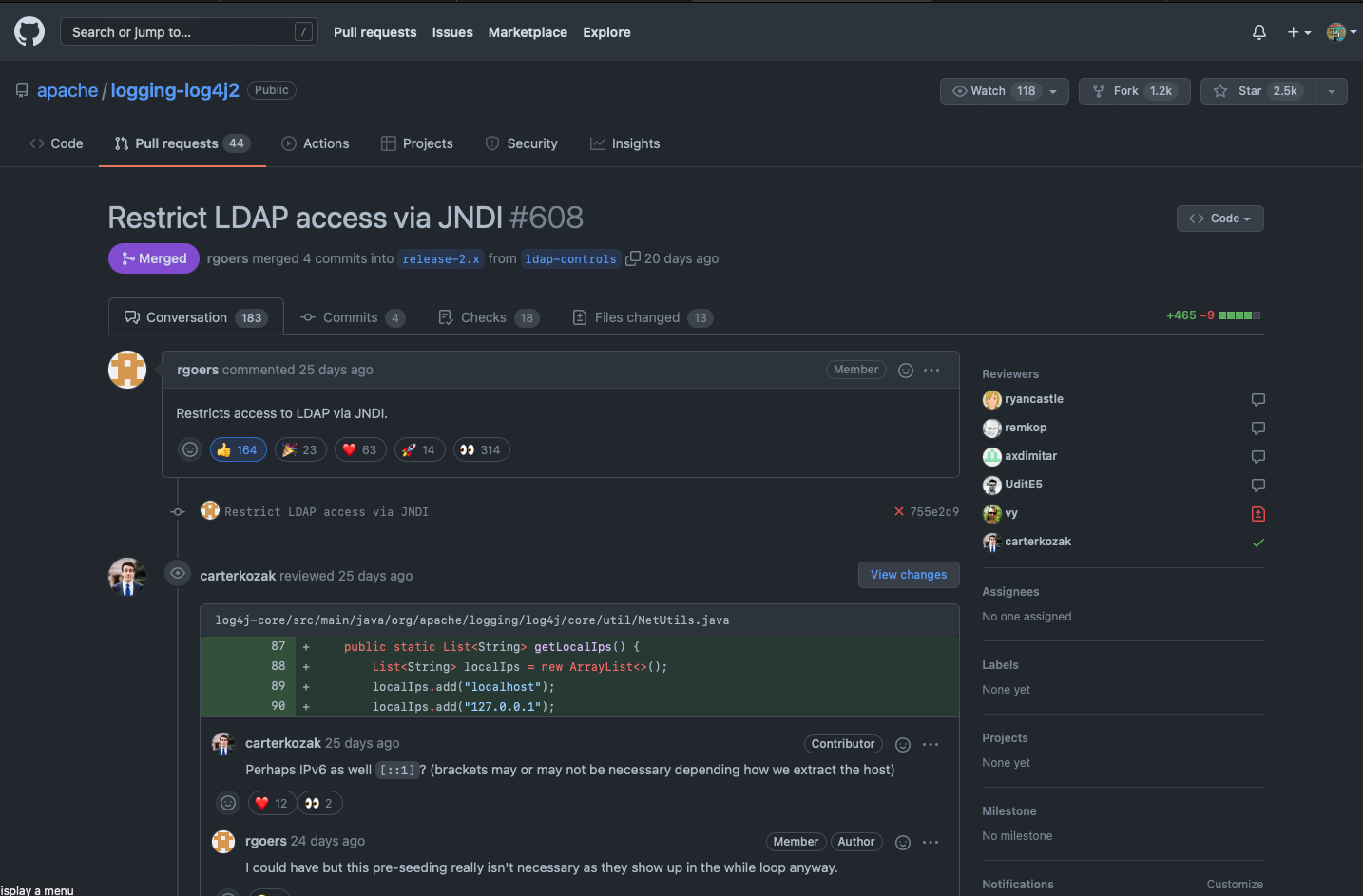Open the GitHub home logo
This screenshot has width=1363, height=896.
(29, 31)
